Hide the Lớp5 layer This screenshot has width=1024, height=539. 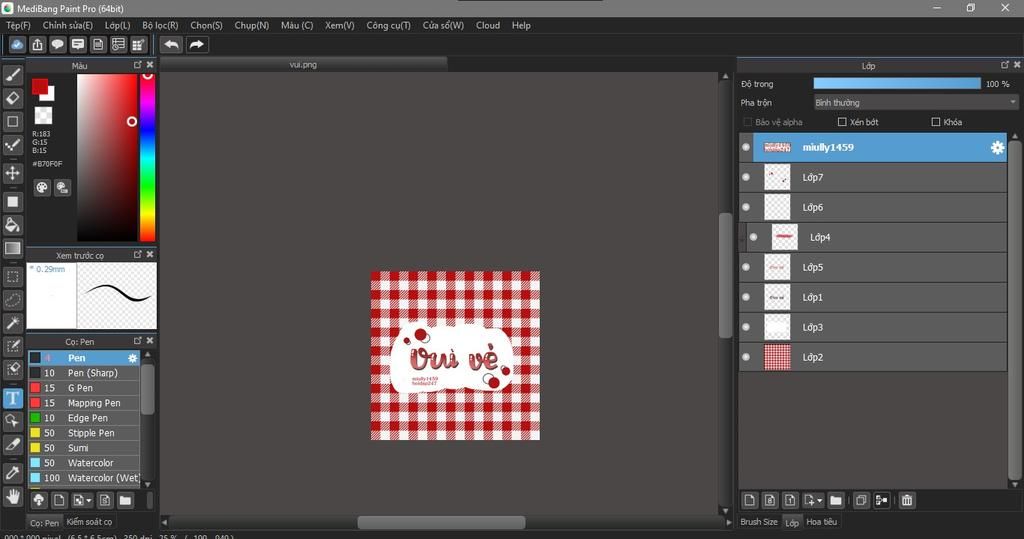[746, 267]
